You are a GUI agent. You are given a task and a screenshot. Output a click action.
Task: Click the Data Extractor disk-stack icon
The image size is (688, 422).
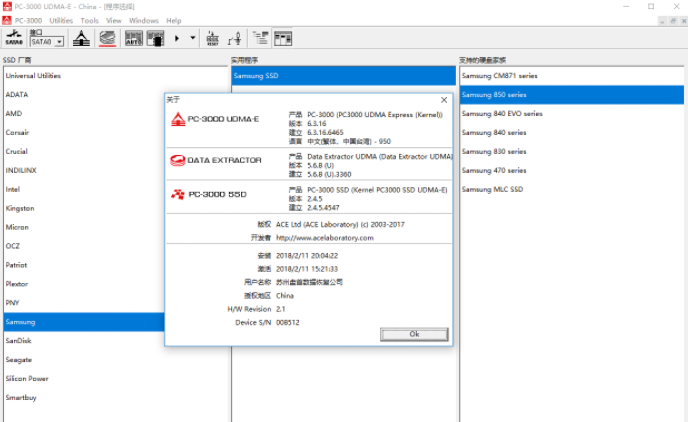point(108,38)
